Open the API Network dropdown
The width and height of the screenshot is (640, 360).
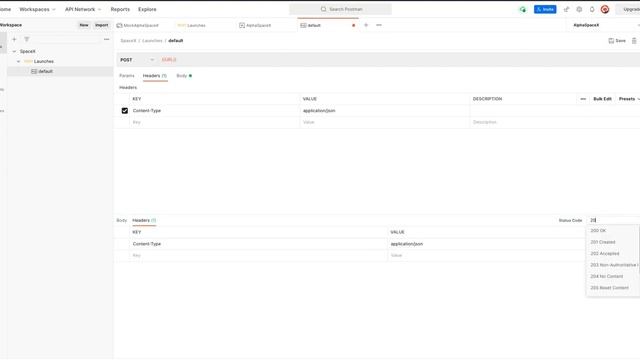(83, 9)
